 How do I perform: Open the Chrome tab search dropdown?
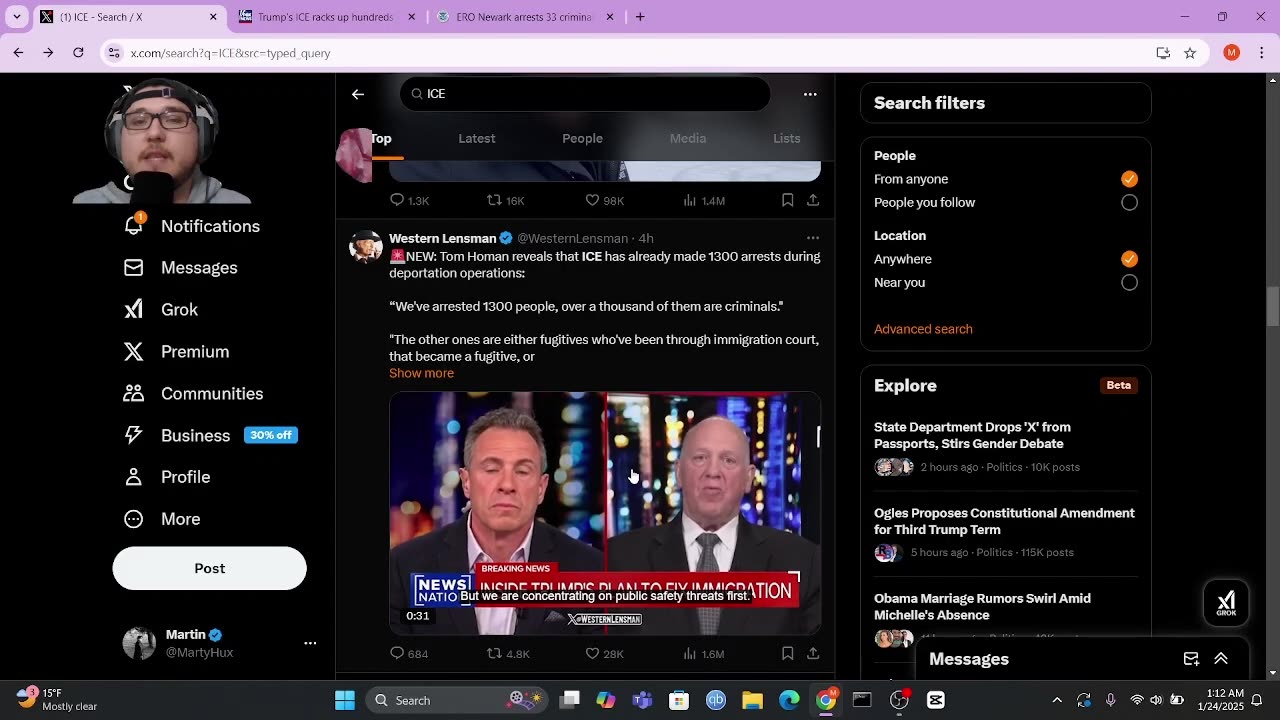click(17, 17)
